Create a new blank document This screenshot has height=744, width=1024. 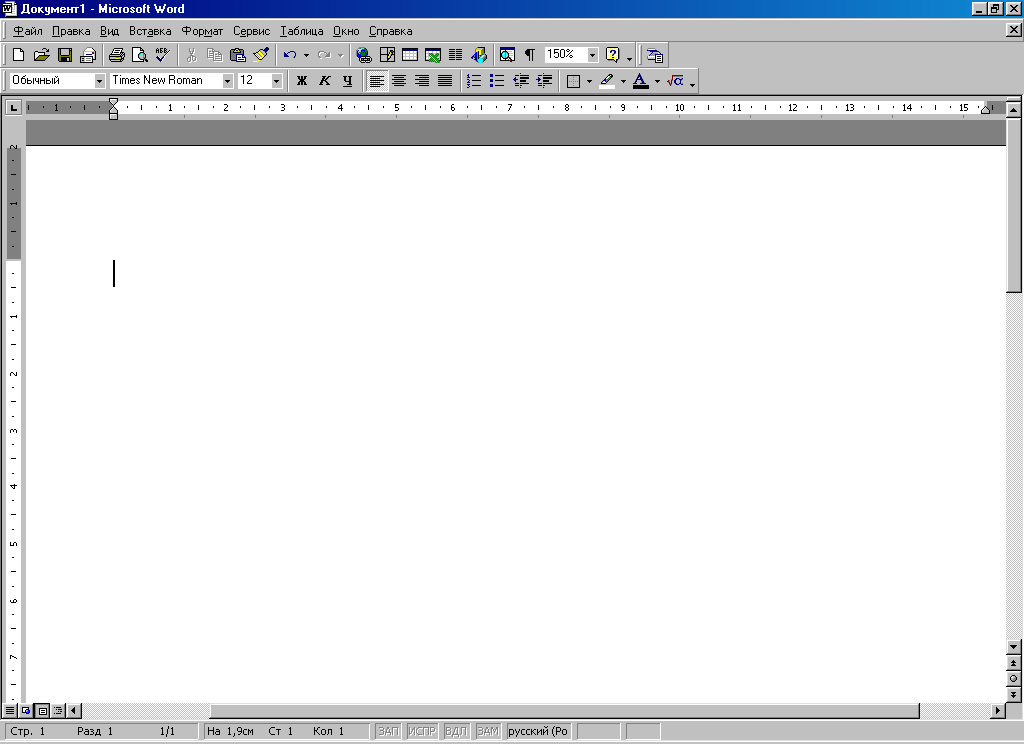click(x=18, y=55)
